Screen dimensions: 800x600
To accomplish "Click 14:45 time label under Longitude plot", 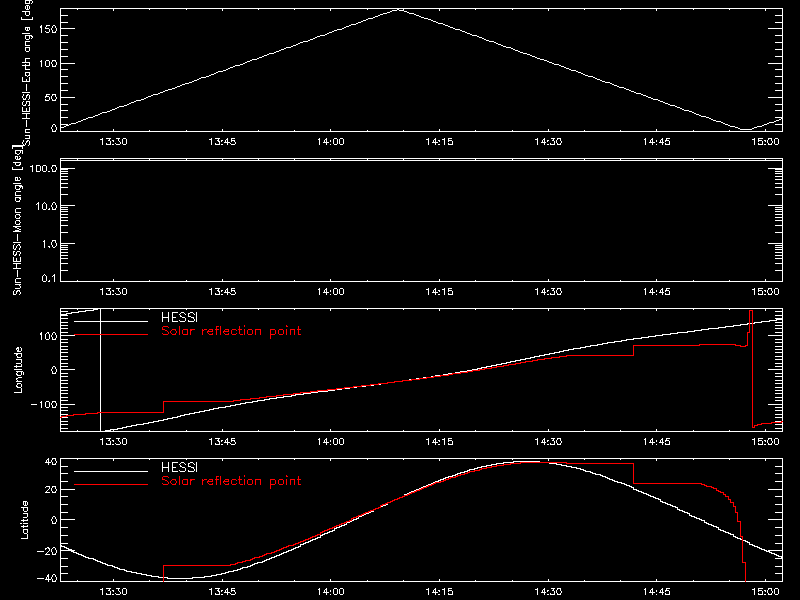I will (x=657, y=442).
